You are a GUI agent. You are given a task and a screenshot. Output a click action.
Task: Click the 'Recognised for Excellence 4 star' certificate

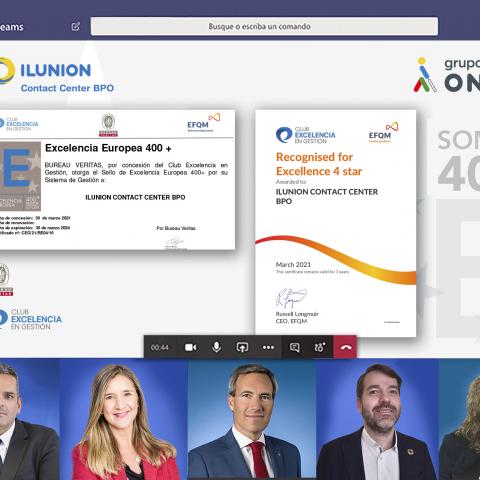click(x=336, y=223)
